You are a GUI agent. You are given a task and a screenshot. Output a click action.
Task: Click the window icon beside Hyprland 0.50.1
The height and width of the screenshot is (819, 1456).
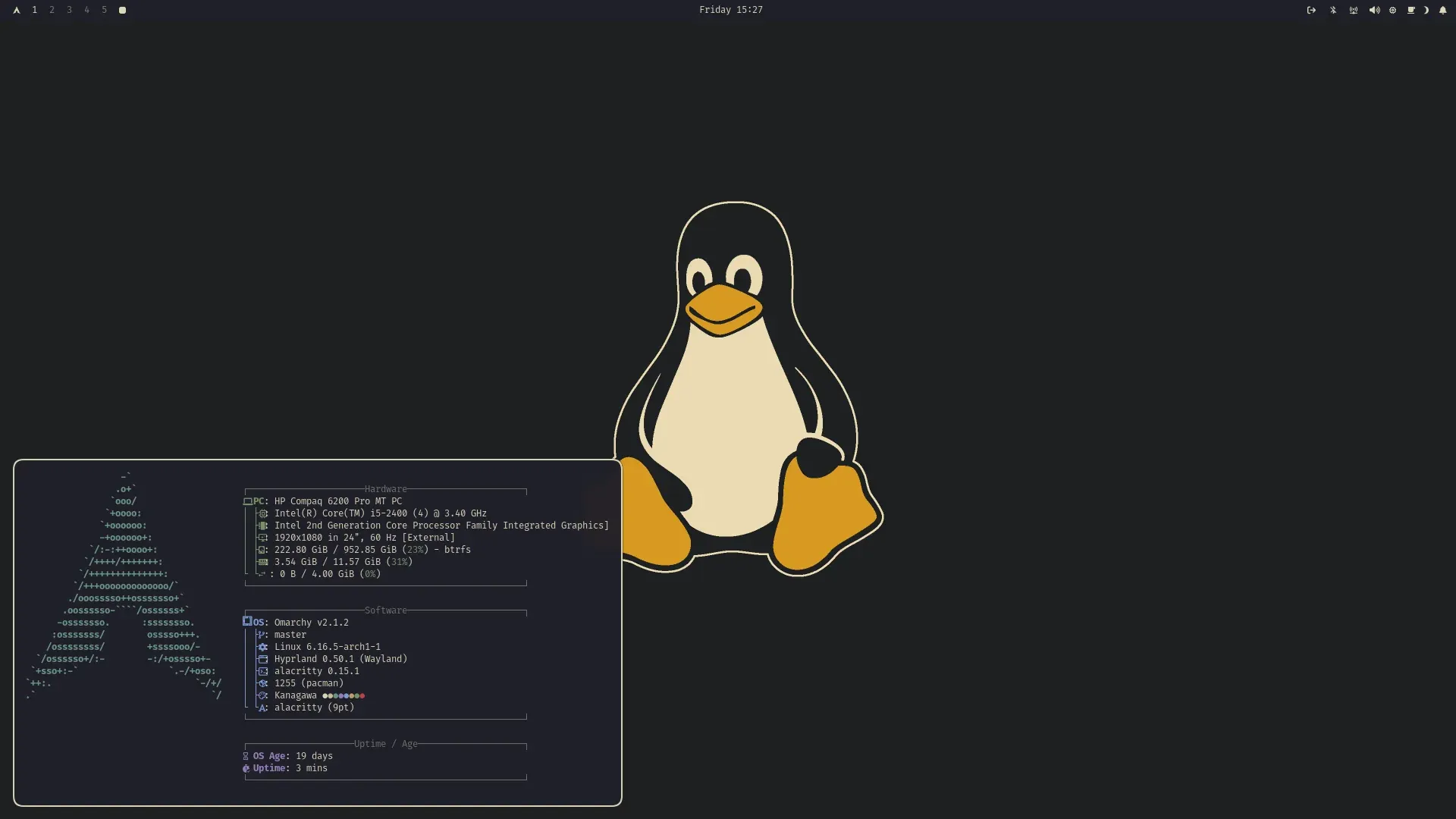263,659
